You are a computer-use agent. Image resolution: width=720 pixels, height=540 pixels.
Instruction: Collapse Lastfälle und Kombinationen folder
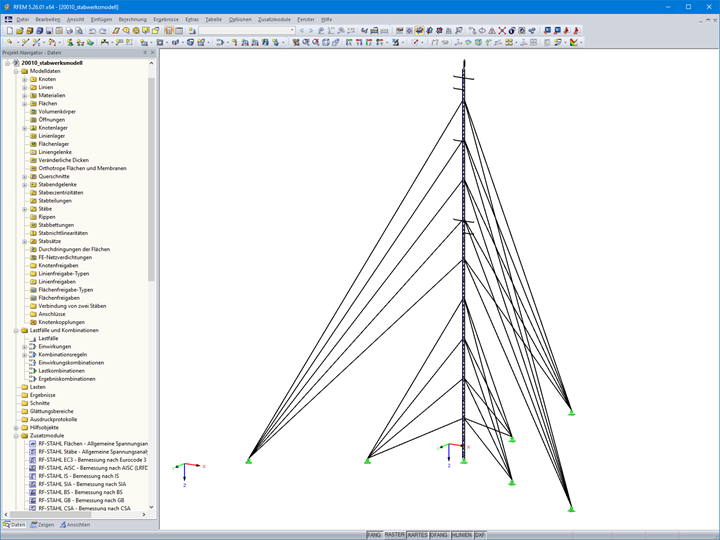[x=16, y=331]
